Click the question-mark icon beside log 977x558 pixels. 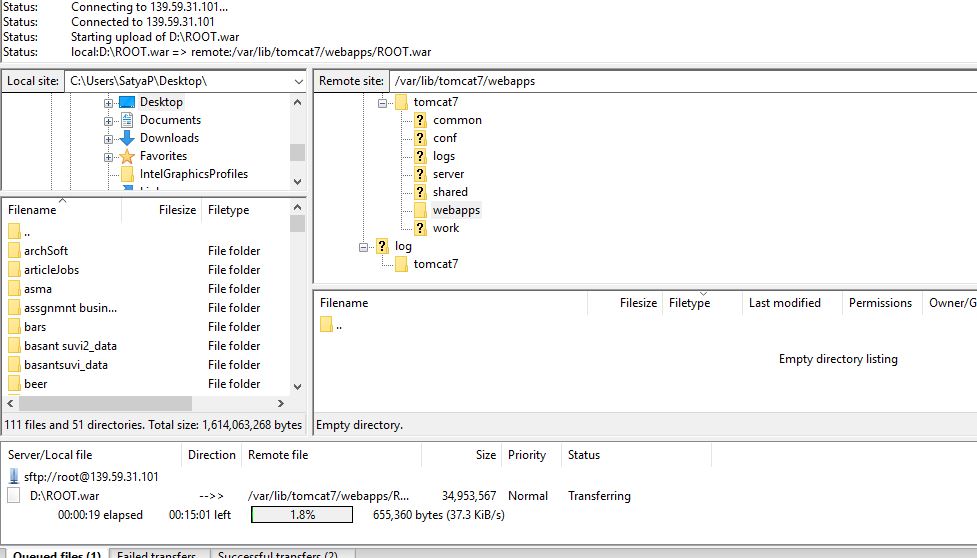(382, 246)
